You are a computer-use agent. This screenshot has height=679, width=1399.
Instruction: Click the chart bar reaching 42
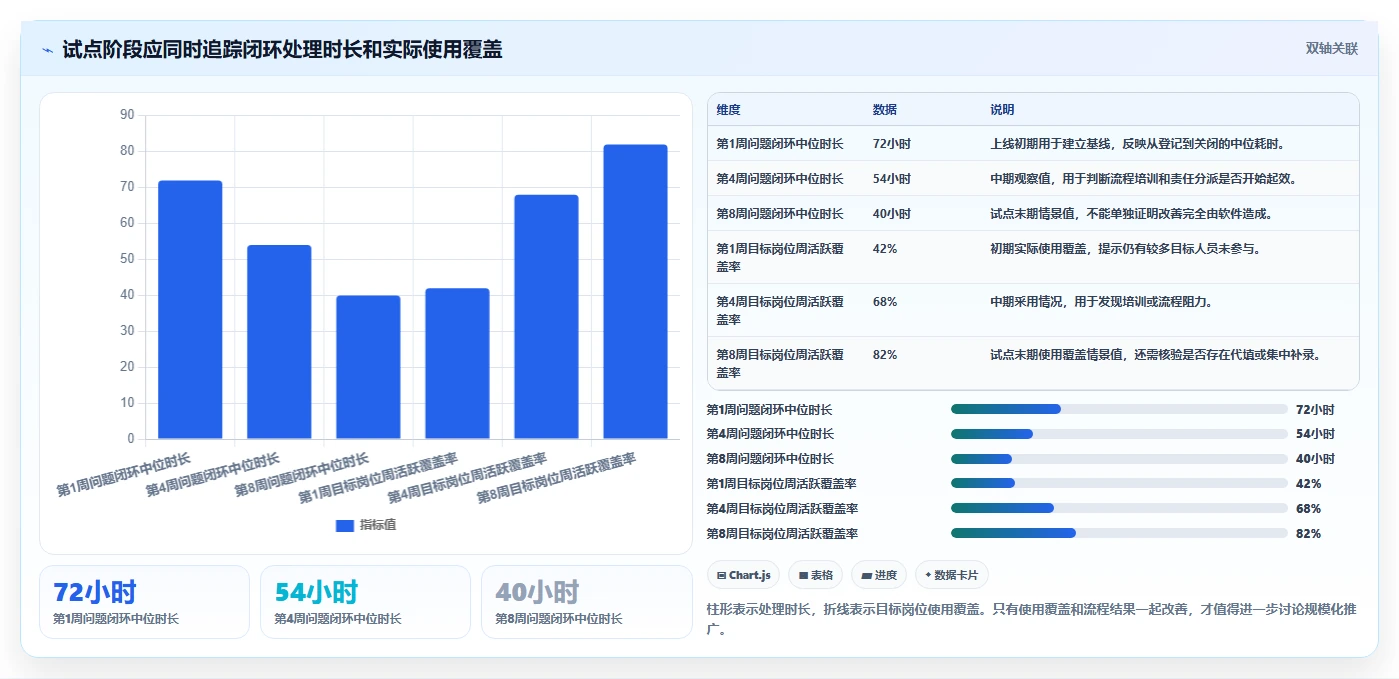457,364
